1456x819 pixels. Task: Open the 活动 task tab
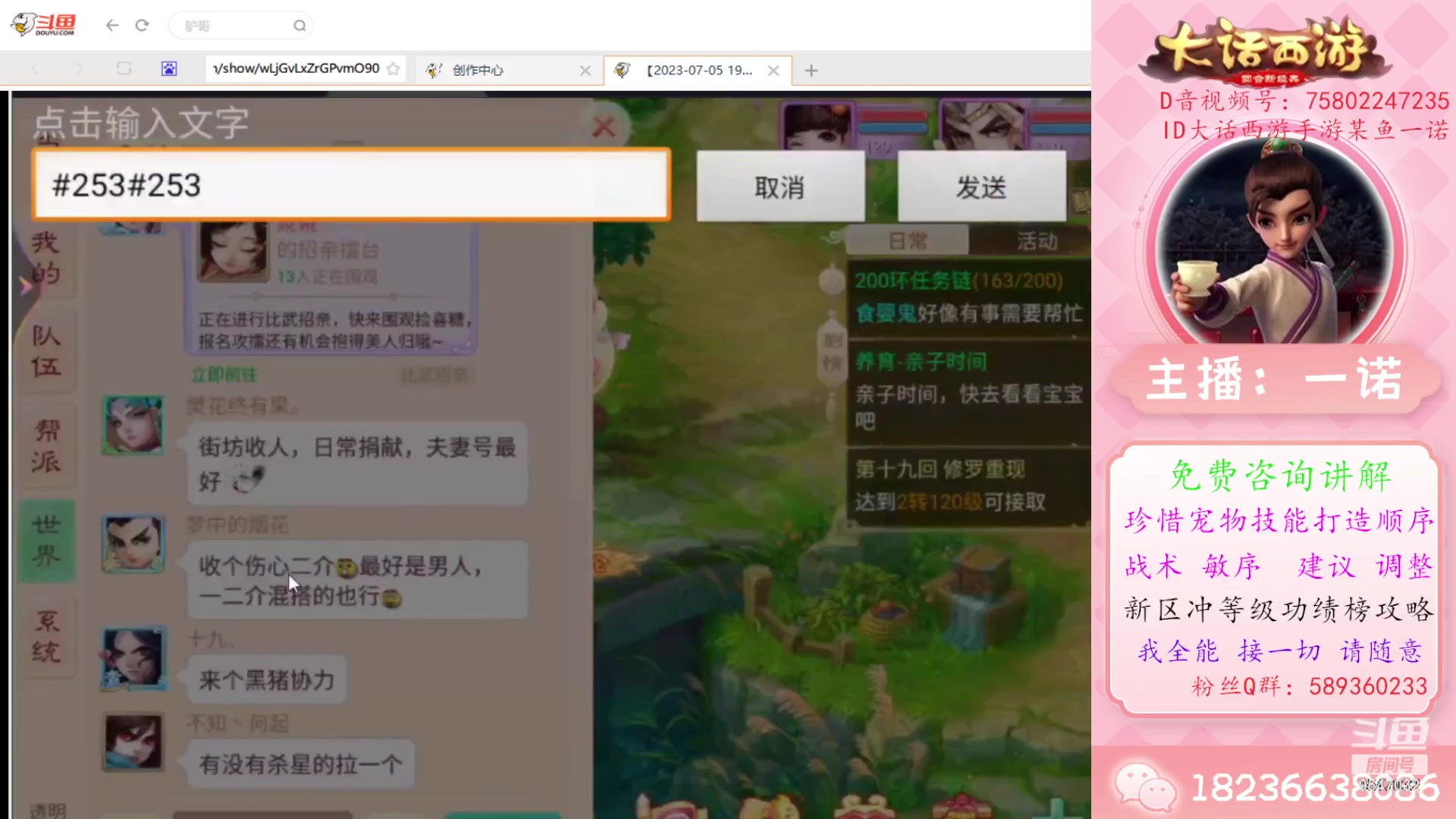(1037, 241)
